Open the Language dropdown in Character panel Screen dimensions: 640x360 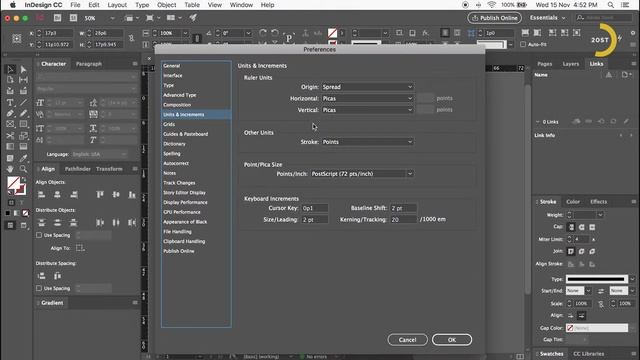click(x=100, y=154)
